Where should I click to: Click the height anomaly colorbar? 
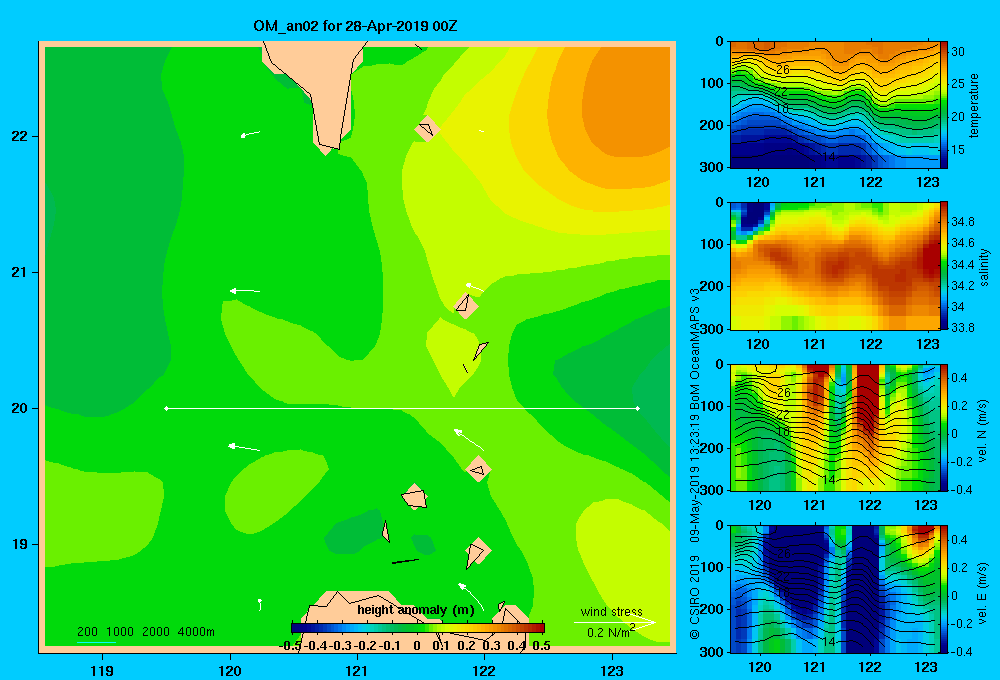418,628
